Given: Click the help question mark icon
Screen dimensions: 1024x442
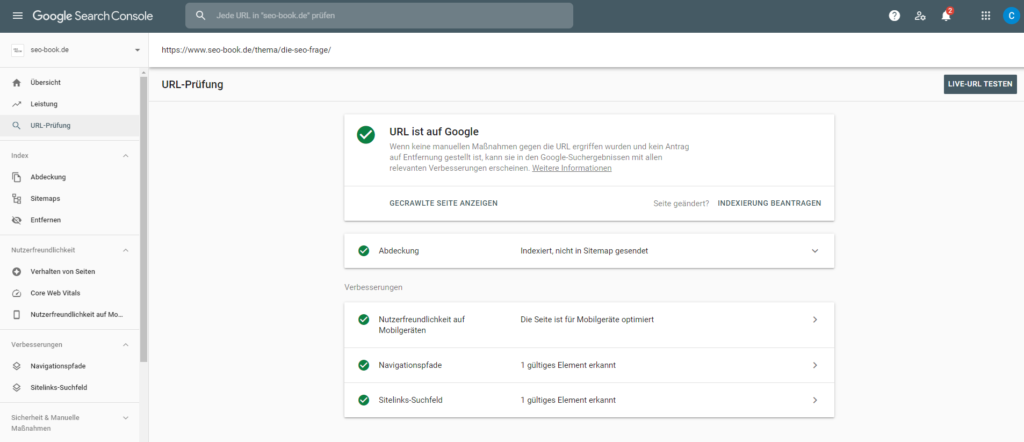Looking at the screenshot, I should pyautogui.click(x=894, y=16).
